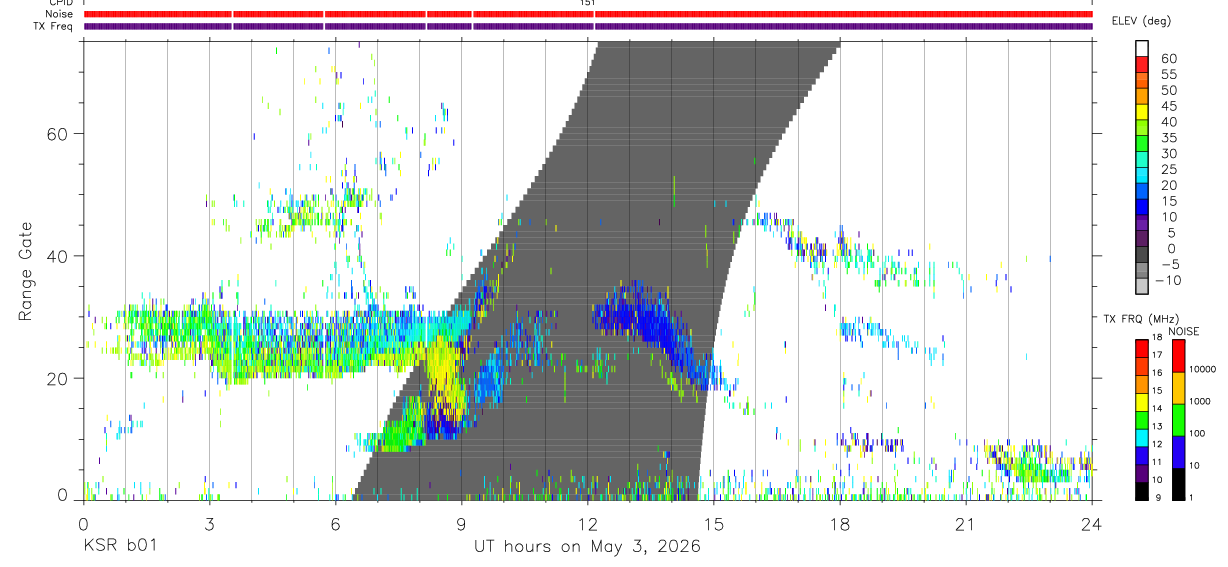Image resolution: width=1228 pixels, height=567 pixels.
Task: Click the 'KSR b01' radar label
Action: (119, 547)
